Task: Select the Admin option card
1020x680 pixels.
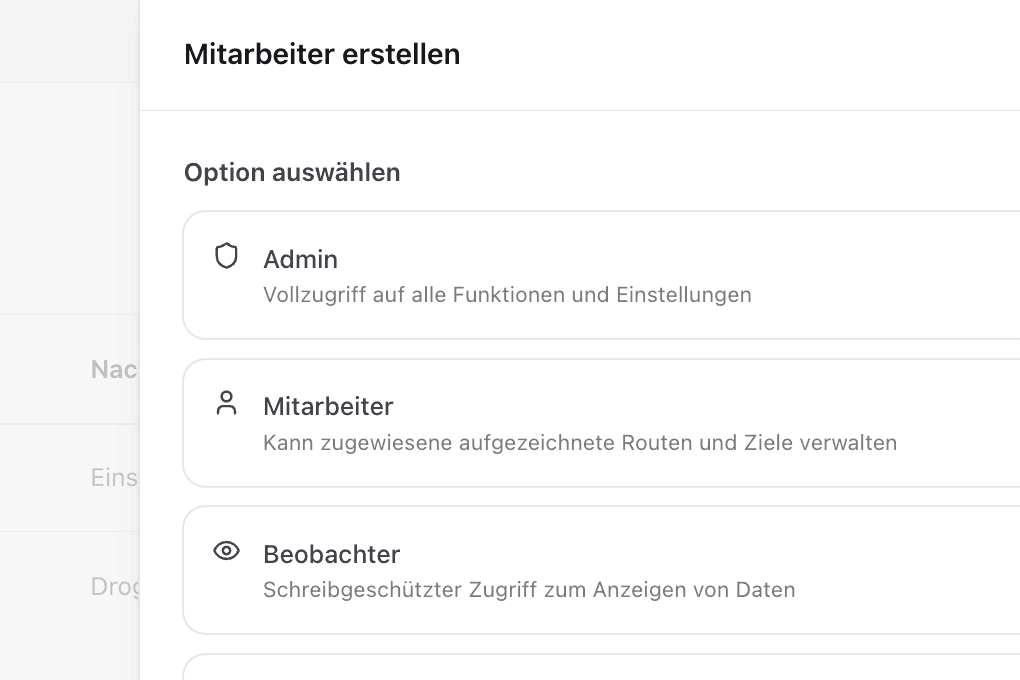Action: pyautogui.click(x=600, y=275)
